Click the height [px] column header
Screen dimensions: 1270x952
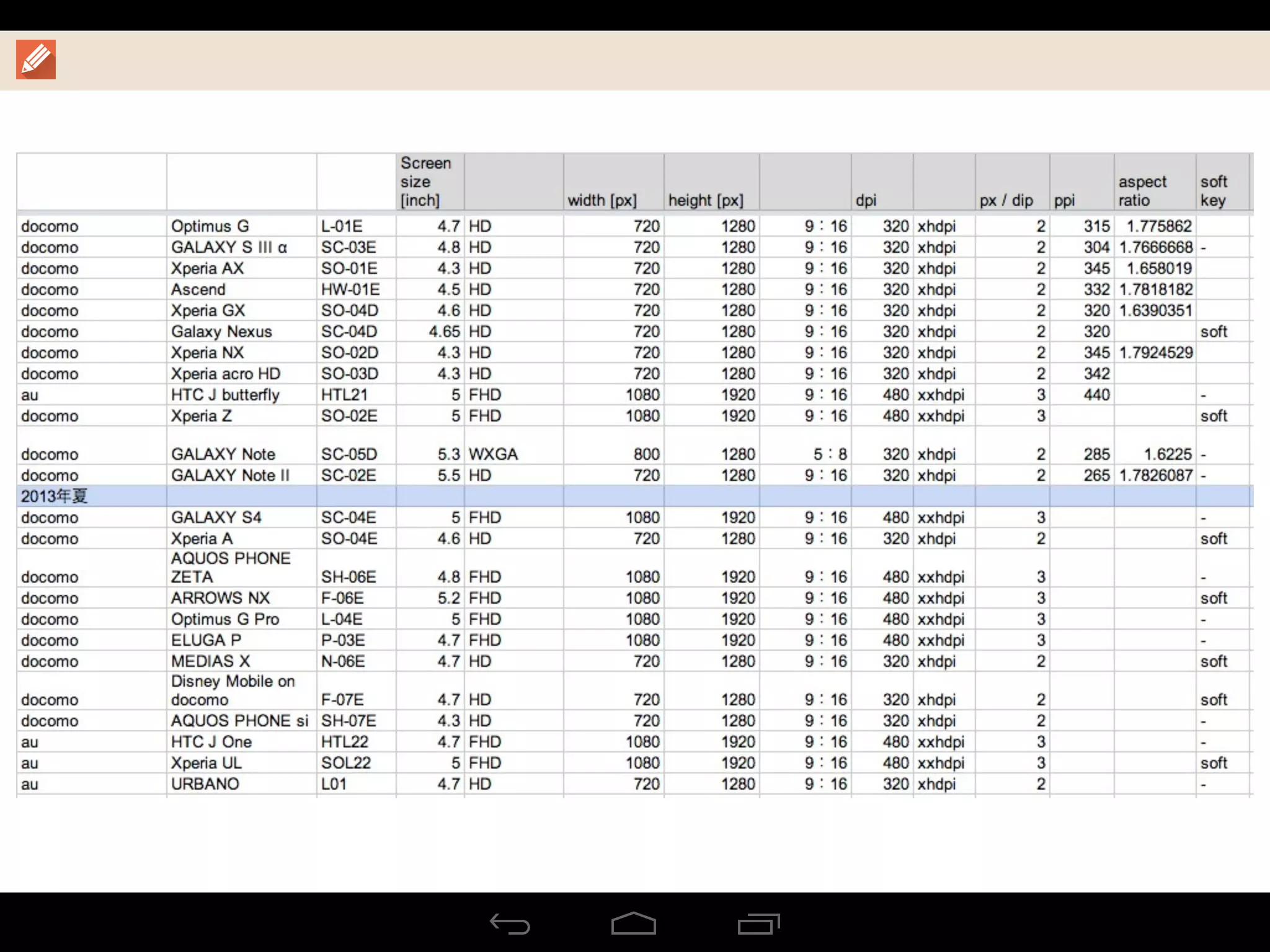(x=706, y=200)
